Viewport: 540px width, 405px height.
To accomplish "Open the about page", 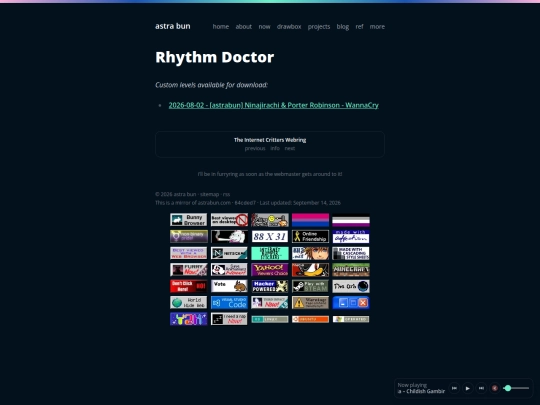I will coord(243,27).
